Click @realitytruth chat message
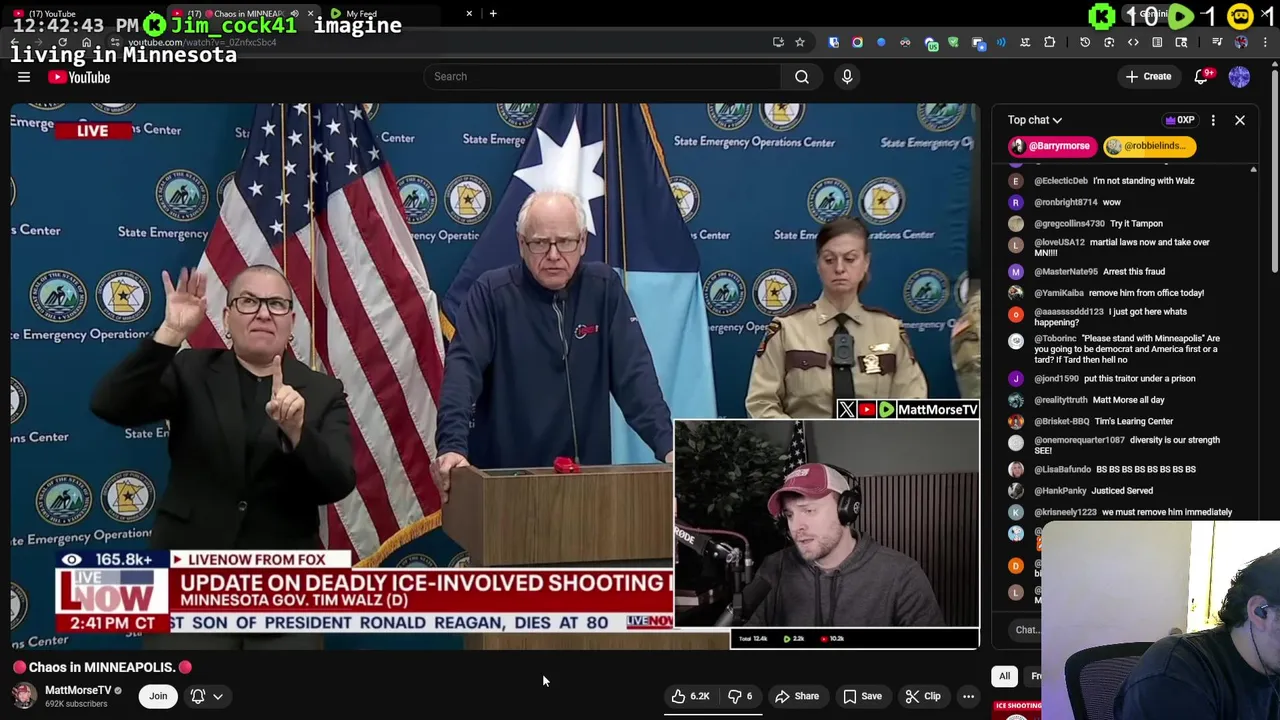This screenshot has width=1280, height=720. click(x=1099, y=400)
